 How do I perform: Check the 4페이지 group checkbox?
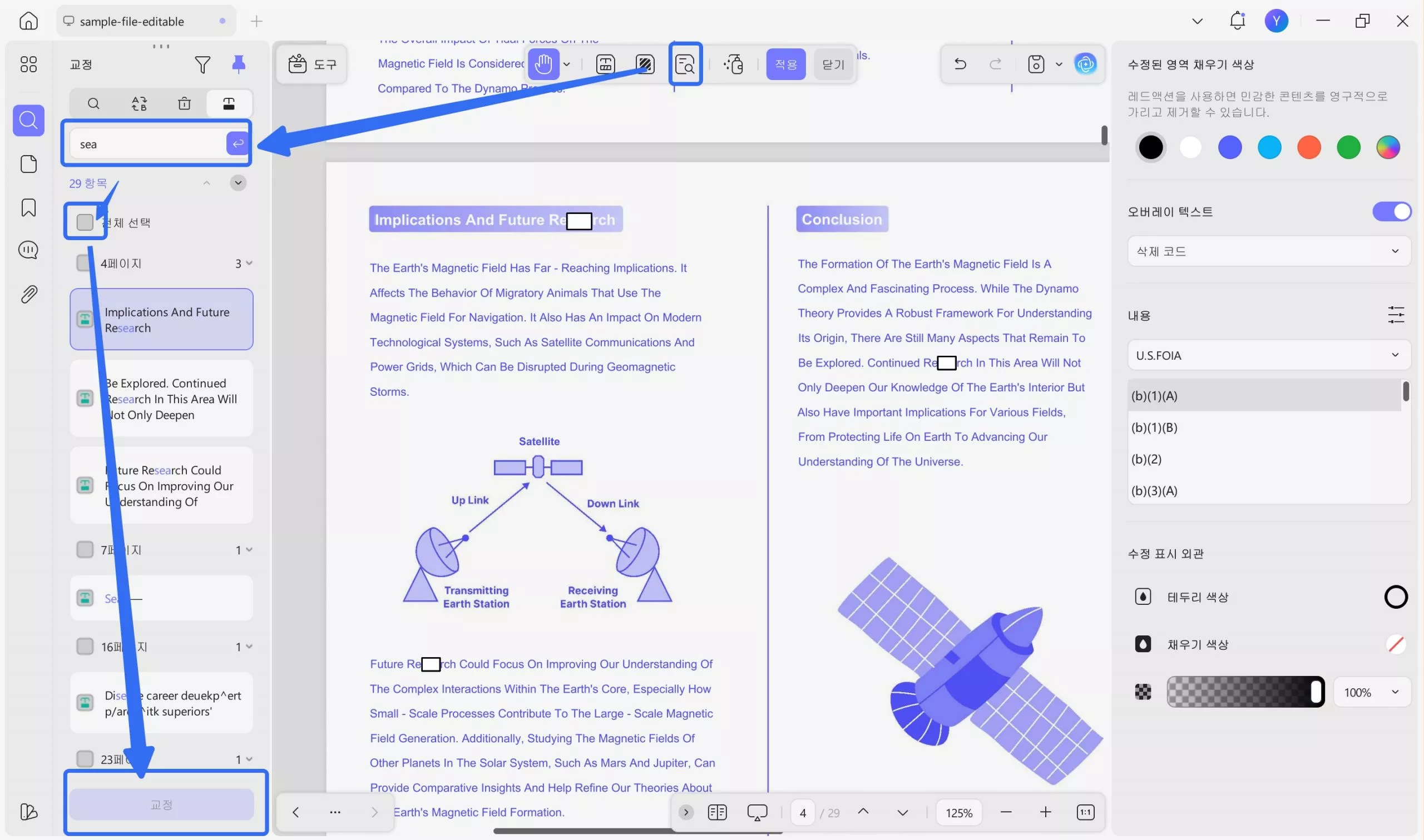84,263
